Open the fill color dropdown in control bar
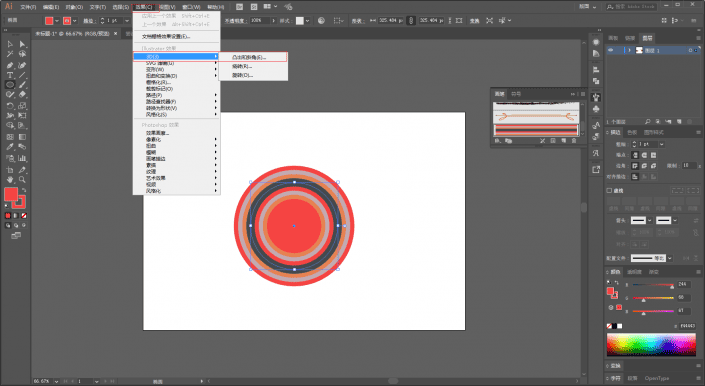The height and width of the screenshot is (386, 705). tap(57, 21)
